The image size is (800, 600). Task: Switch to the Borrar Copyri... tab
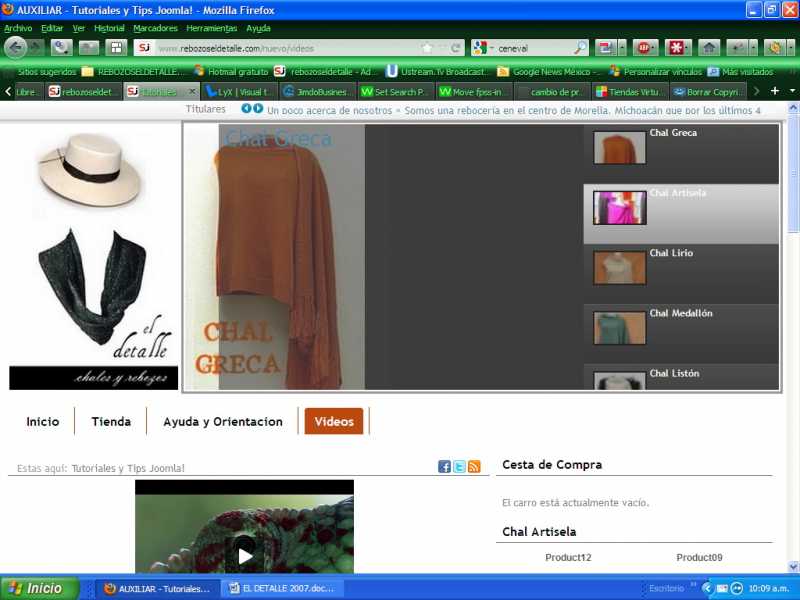point(708,91)
